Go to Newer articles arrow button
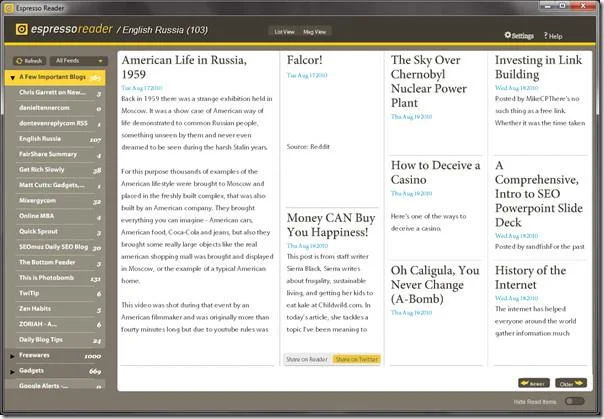The height and width of the screenshot is (419, 604). click(534, 383)
